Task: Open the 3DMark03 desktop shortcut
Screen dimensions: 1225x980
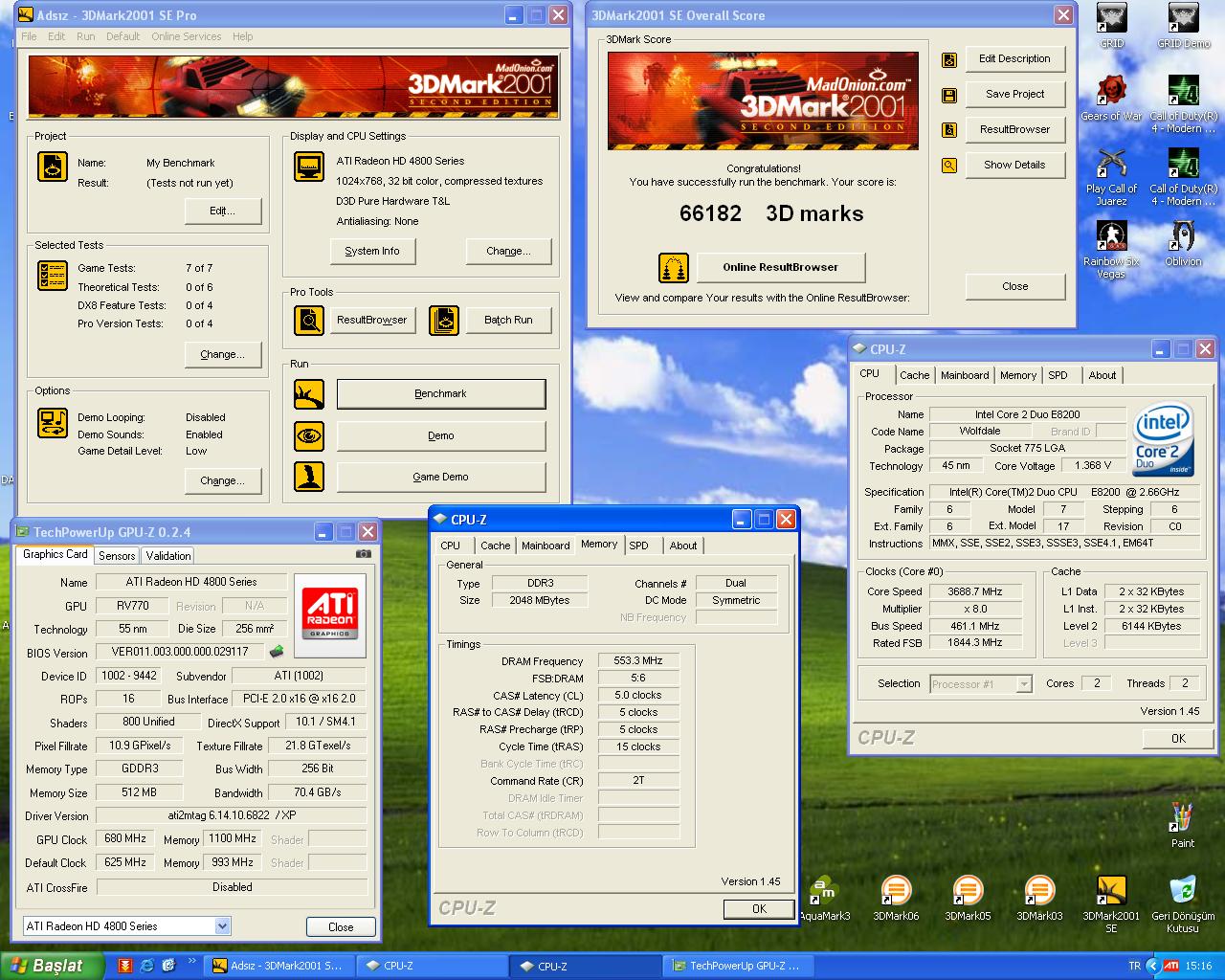Action: coord(1039,899)
